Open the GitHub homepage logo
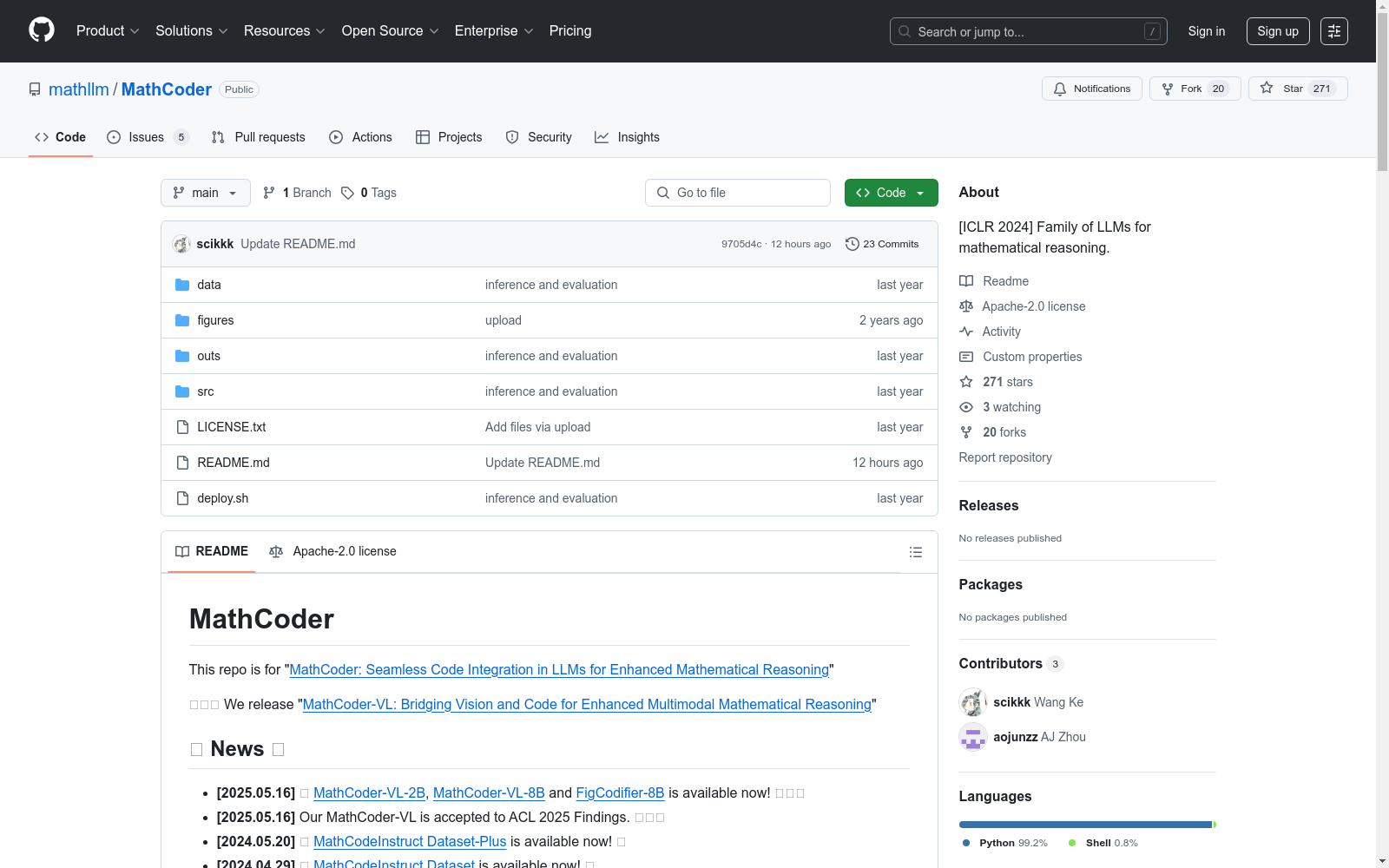Viewport: 1389px width, 868px height. click(42, 30)
